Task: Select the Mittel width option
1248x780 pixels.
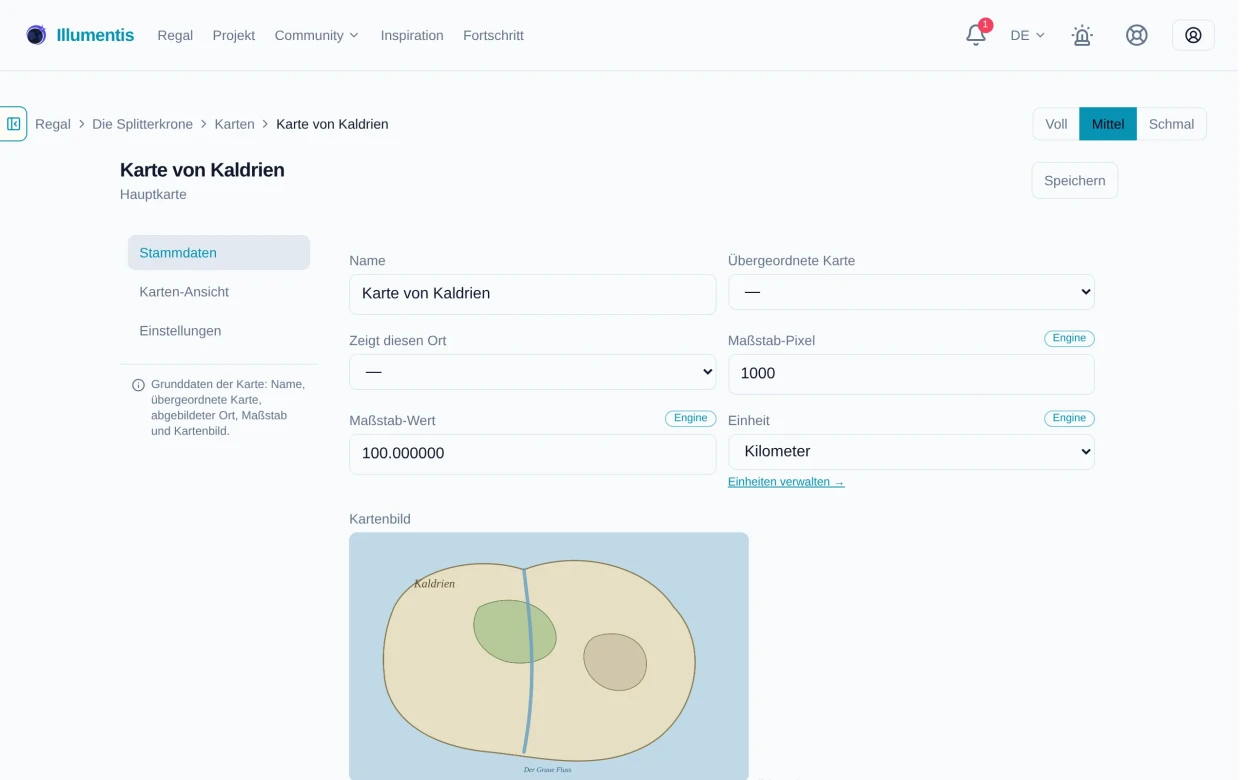Action: coord(1108,124)
